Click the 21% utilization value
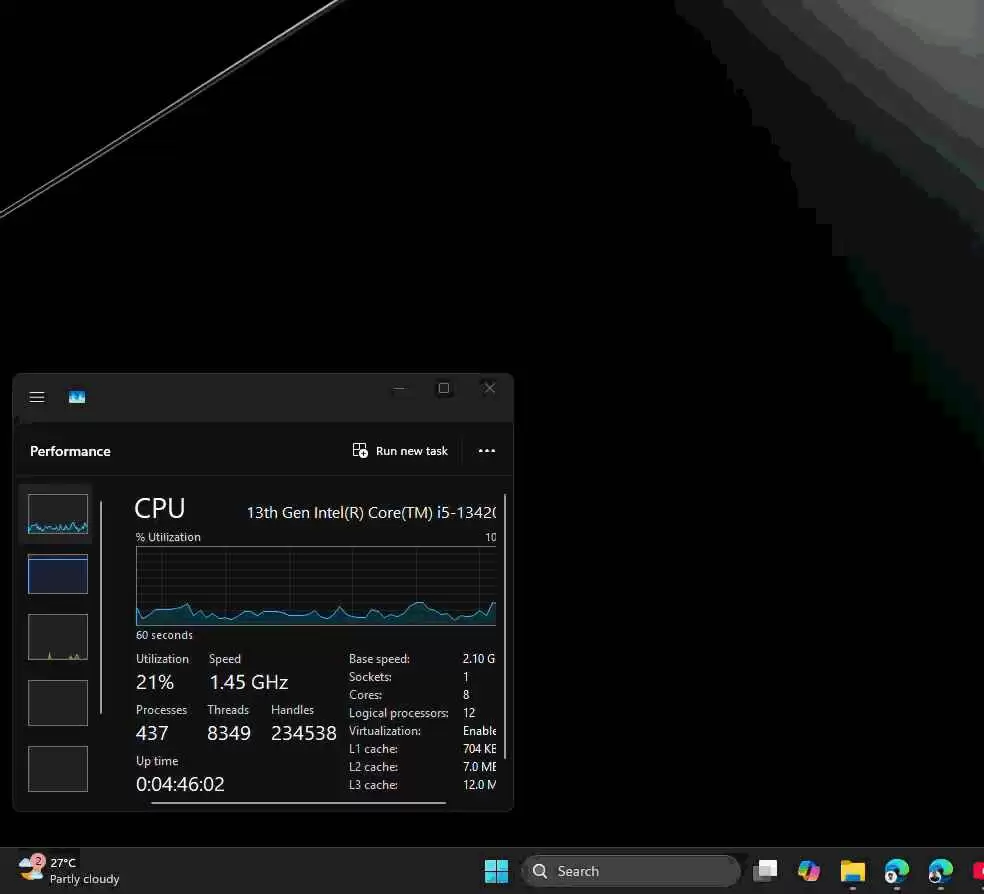This screenshot has width=984, height=894. (155, 682)
